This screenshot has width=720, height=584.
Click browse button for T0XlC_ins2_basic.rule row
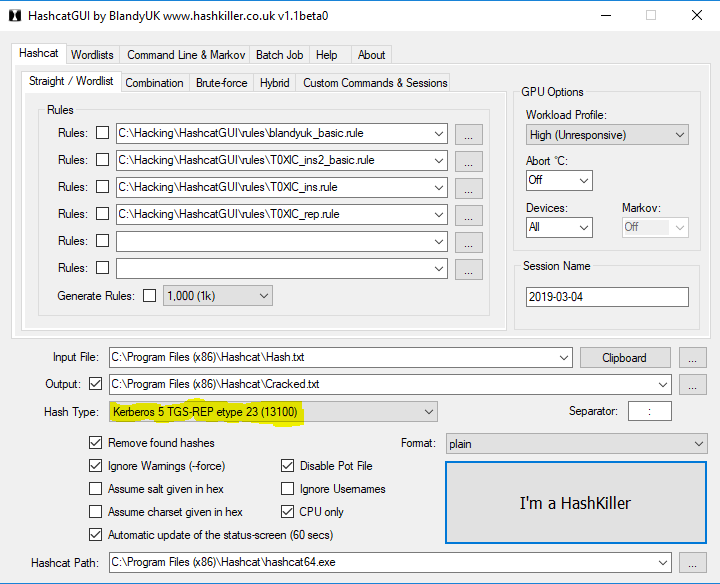pos(468,161)
